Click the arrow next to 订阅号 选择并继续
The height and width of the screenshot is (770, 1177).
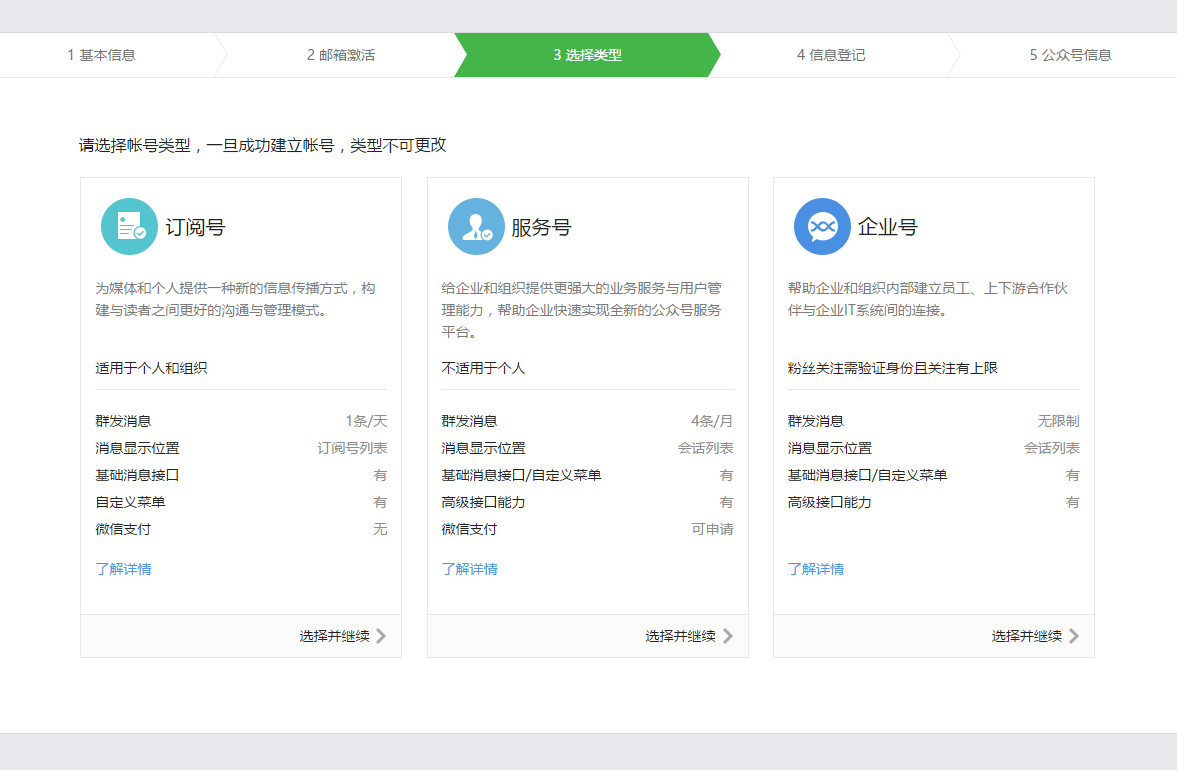coord(381,636)
